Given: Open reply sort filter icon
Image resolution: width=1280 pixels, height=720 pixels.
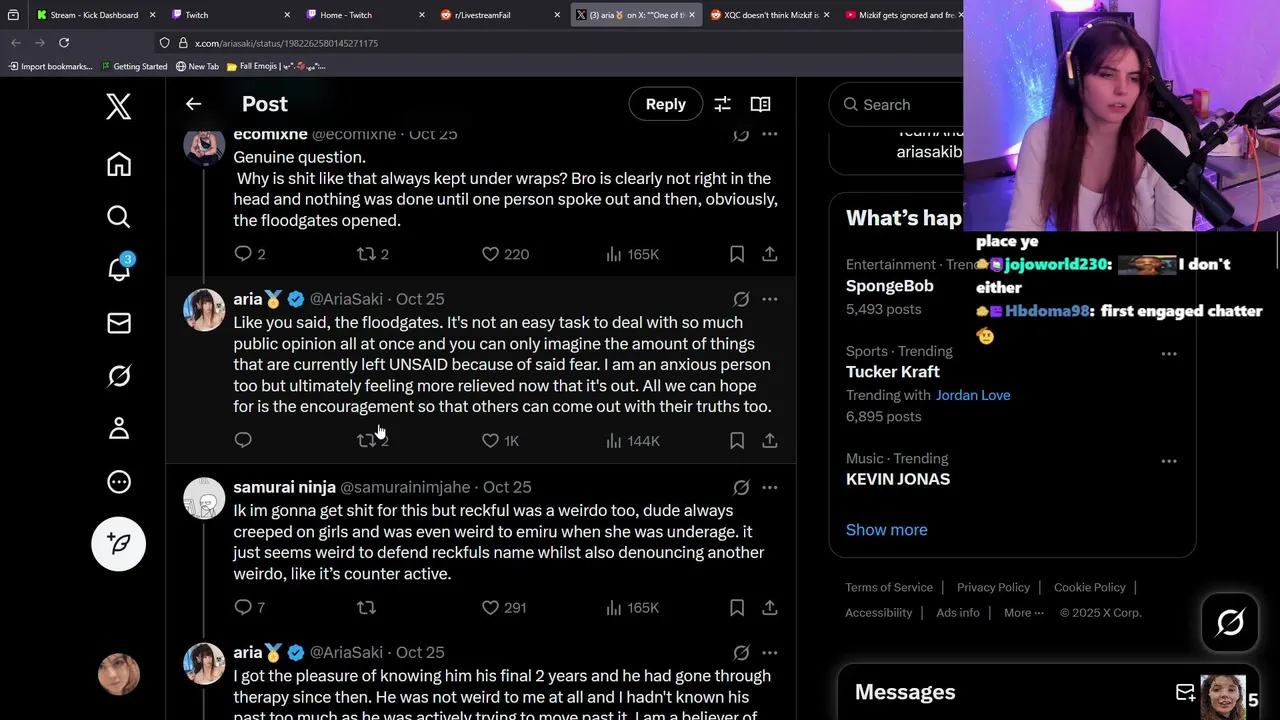Looking at the screenshot, I should click(722, 104).
